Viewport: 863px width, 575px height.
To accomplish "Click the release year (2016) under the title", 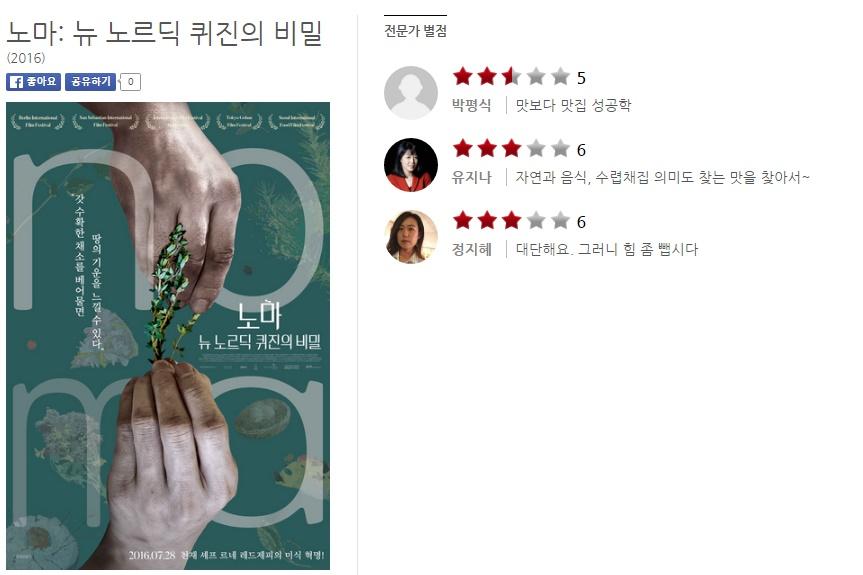I will [26, 58].
